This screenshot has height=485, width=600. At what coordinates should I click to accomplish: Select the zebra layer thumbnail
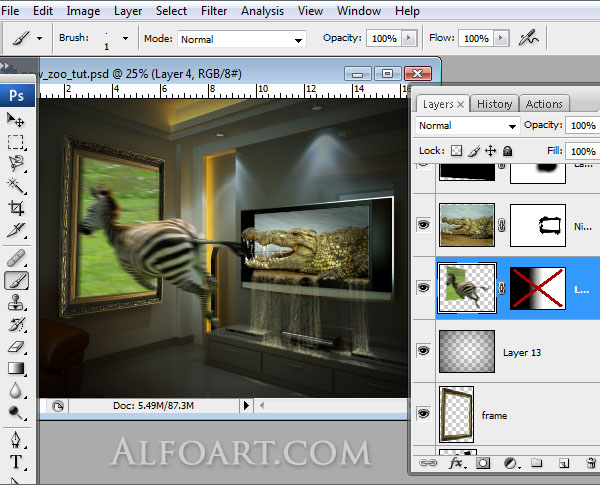tap(467, 288)
